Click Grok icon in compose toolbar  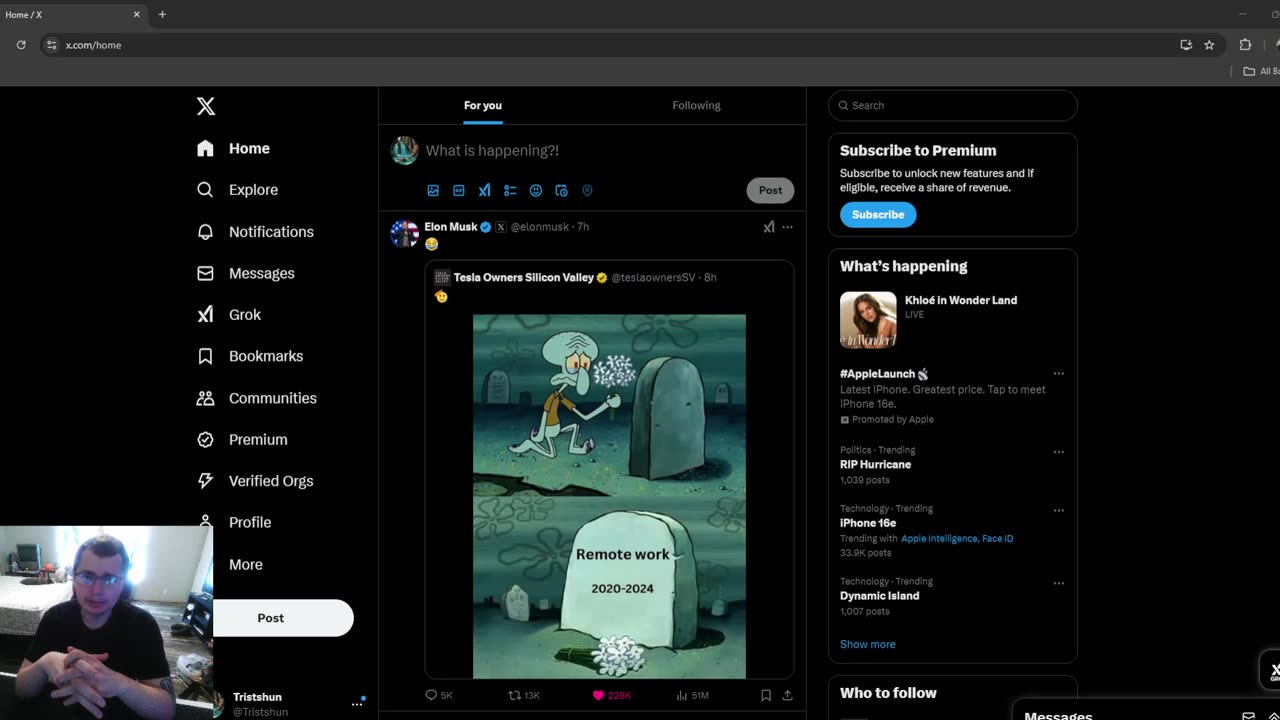click(x=484, y=190)
